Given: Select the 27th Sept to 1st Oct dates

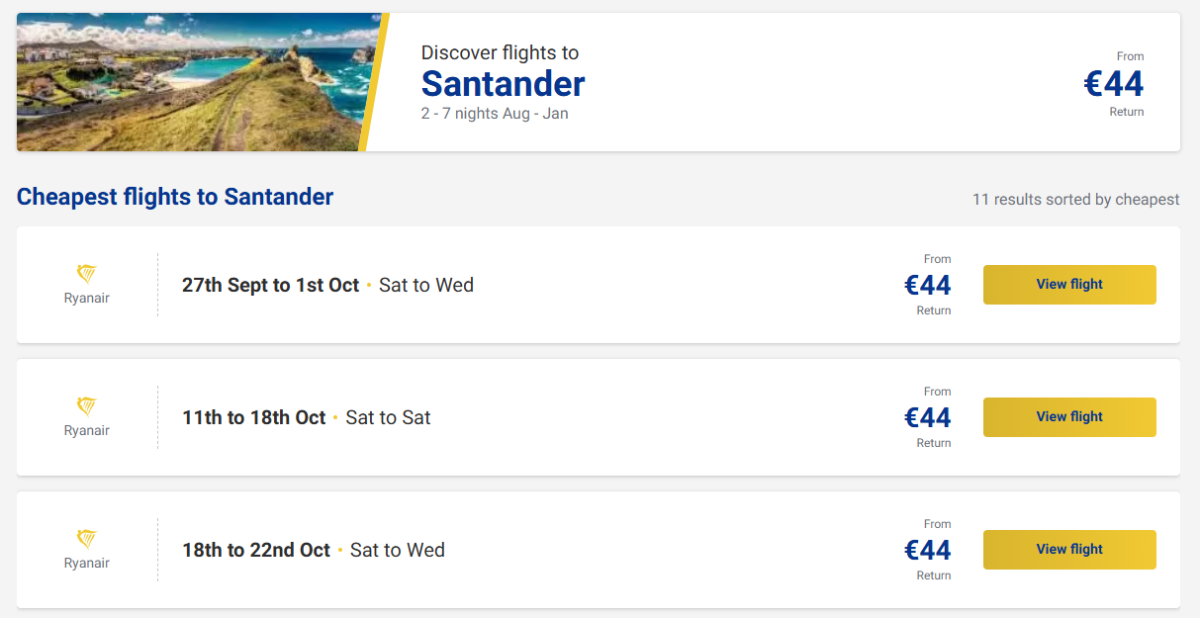Looking at the screenshot, I should tap(270, 285).
